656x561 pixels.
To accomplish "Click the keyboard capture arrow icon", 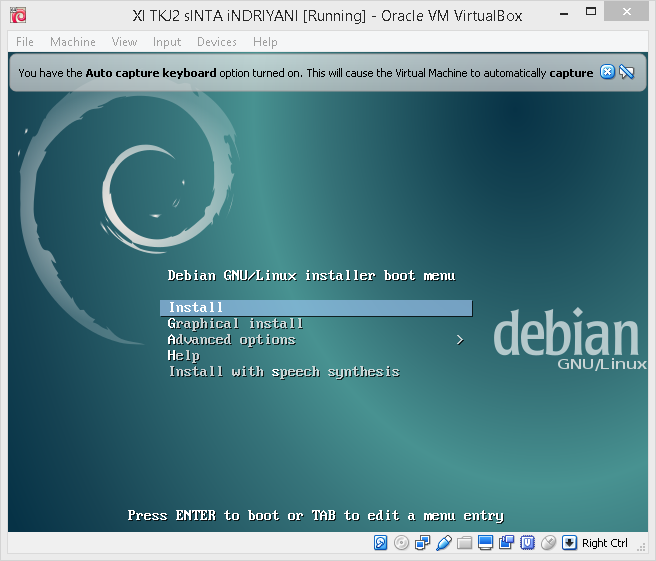I will point(569,543).
